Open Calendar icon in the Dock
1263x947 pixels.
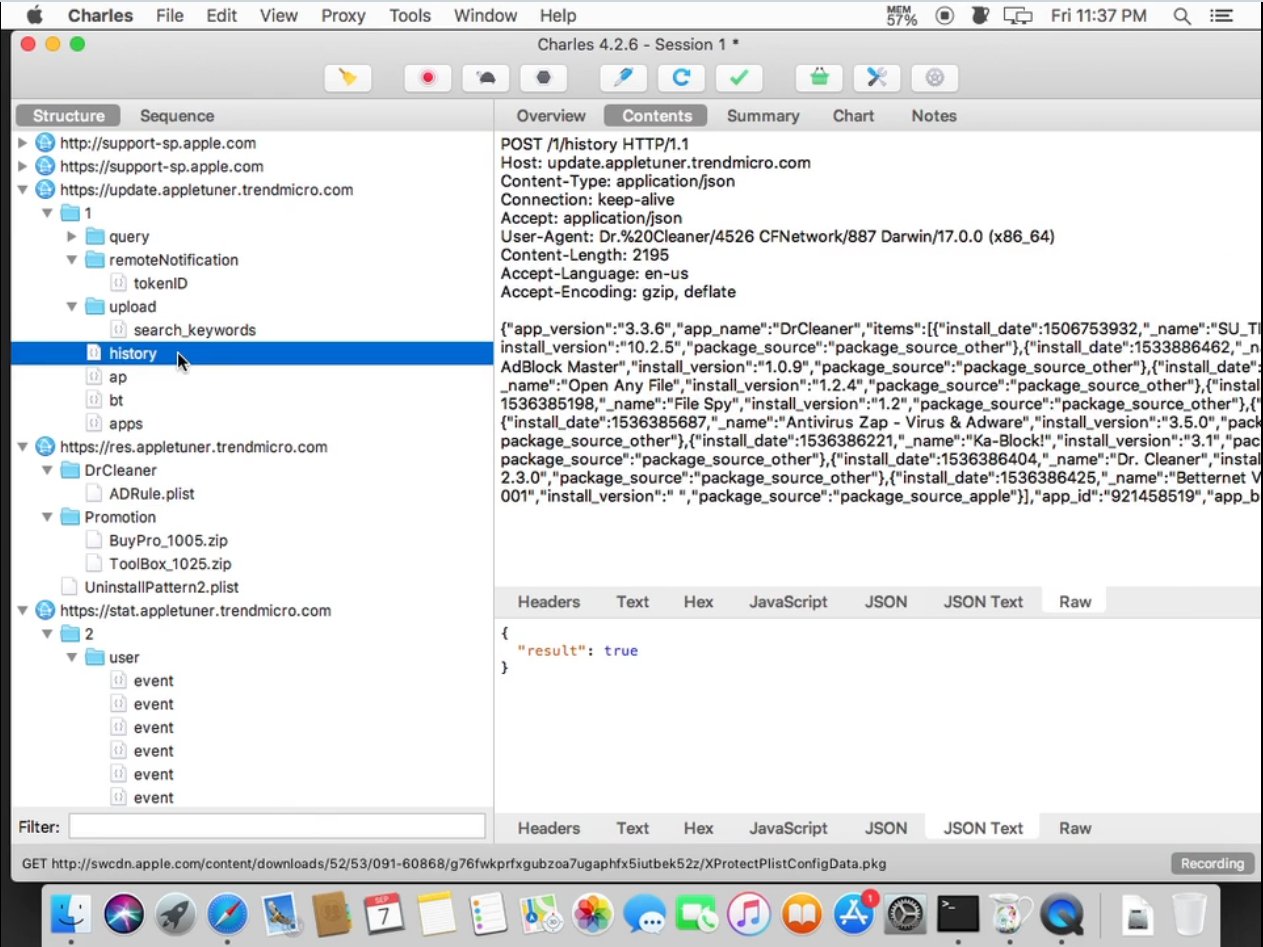click(x=384, y=914)
